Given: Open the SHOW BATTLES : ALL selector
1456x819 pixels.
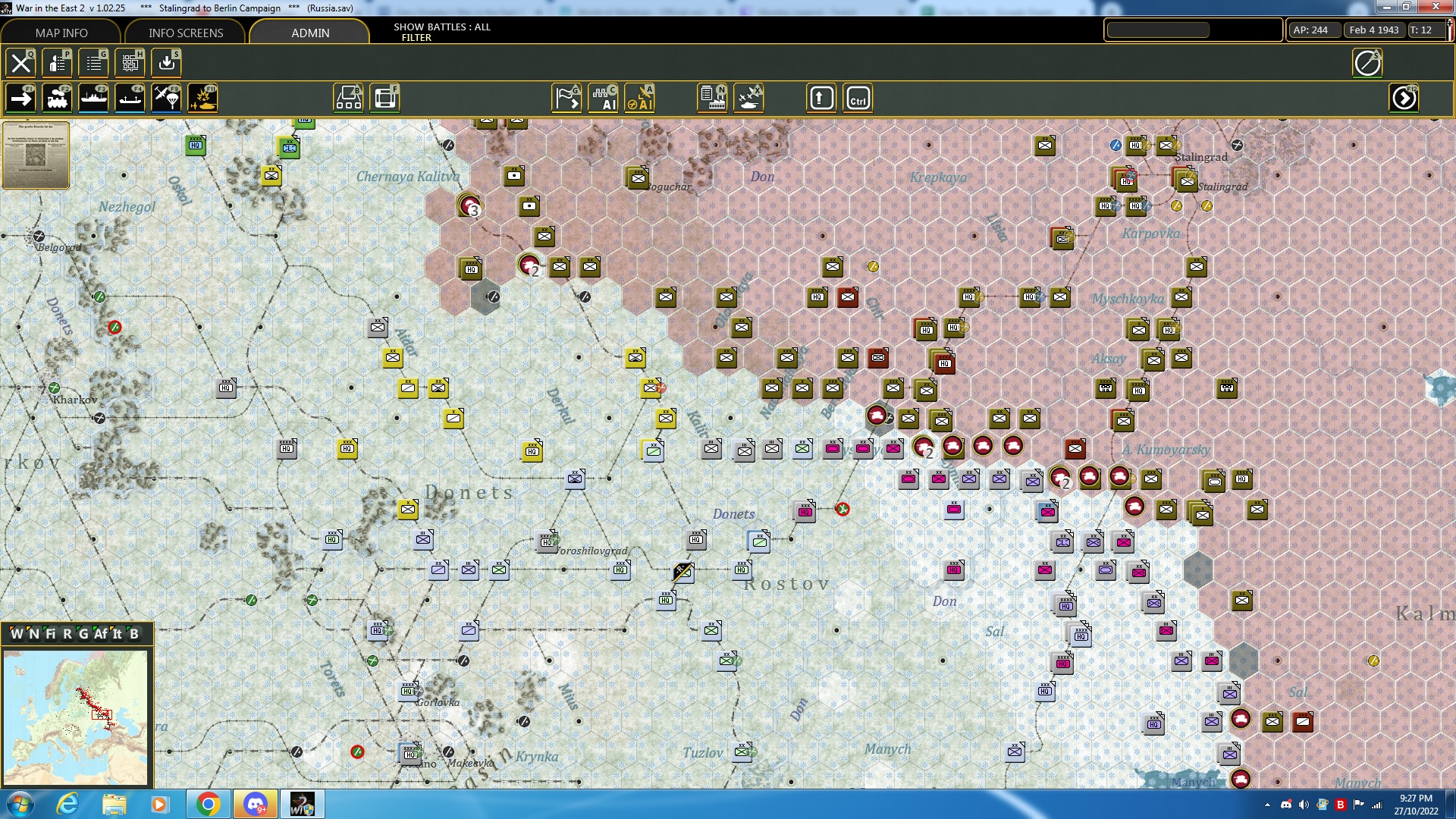Looking at the screenshot, I should click(441, 27).
